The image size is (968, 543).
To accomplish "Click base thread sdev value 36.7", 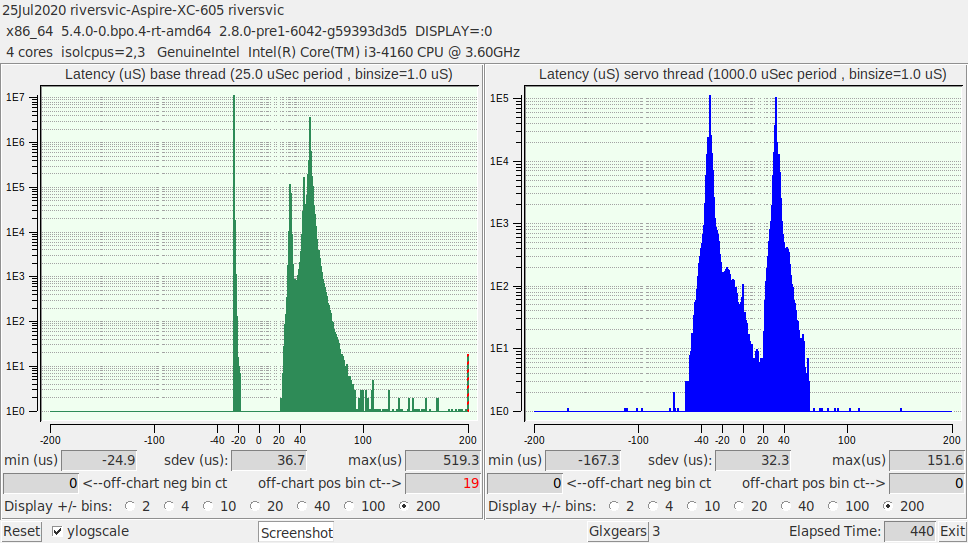I will tap(269, 460).
